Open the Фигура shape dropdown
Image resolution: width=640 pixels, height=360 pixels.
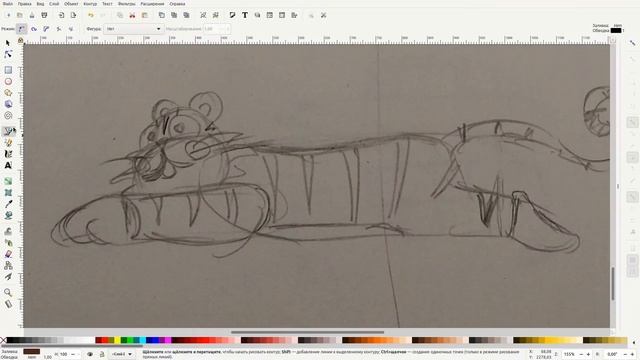(133, 29)
